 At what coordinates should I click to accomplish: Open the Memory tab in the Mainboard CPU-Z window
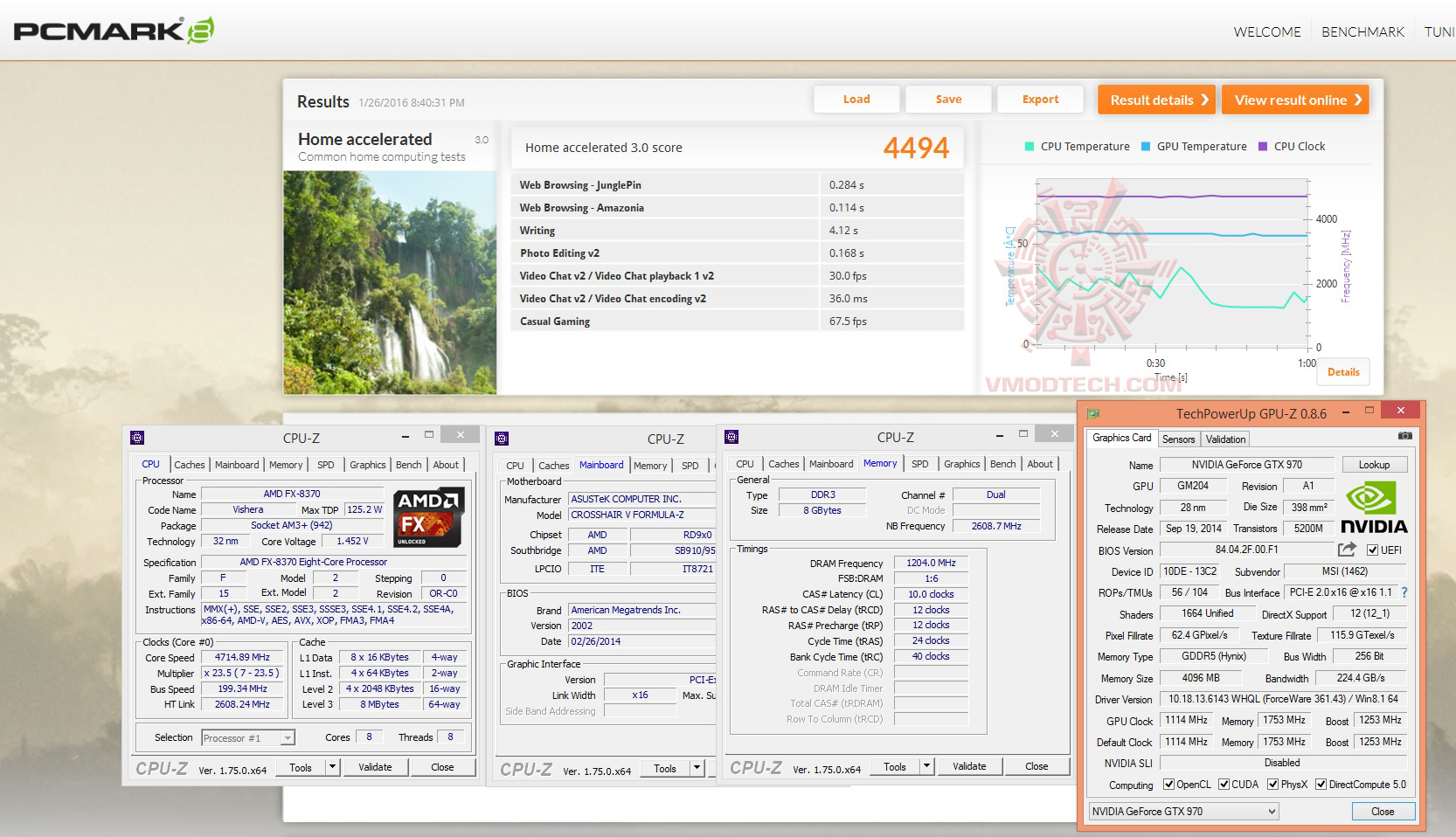pos(650,466)
